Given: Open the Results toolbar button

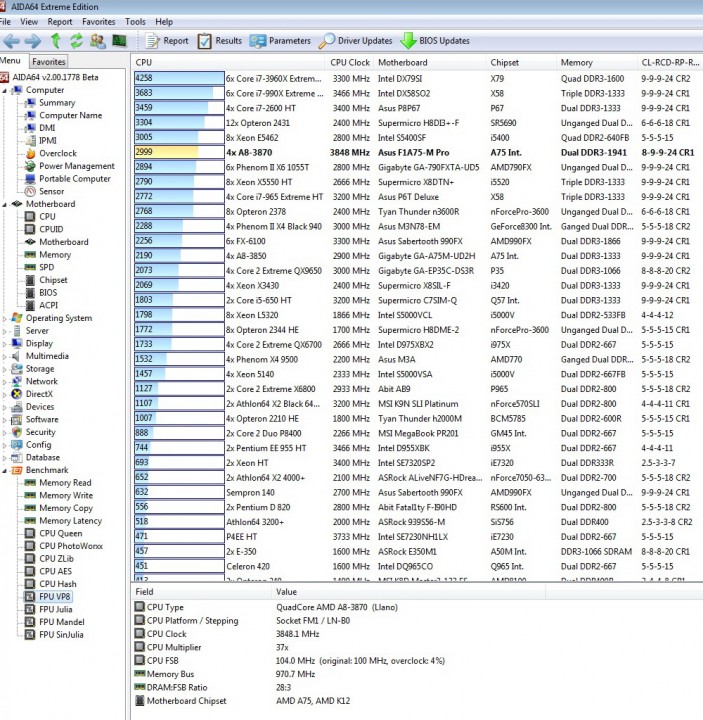Looking at the screenshot, I should 219,41.
